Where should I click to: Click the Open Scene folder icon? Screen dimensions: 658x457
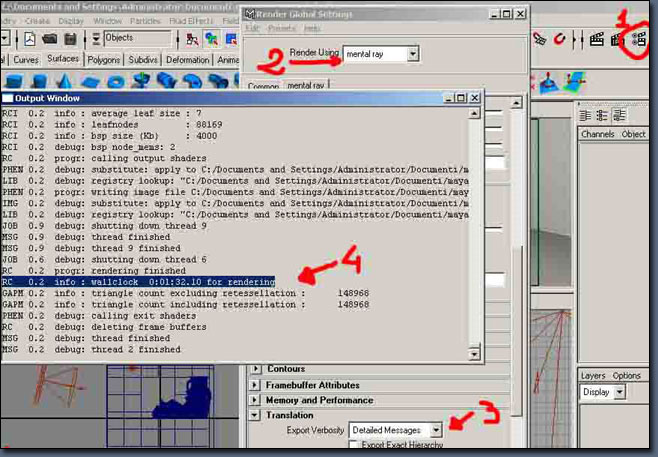pos(50,39)
